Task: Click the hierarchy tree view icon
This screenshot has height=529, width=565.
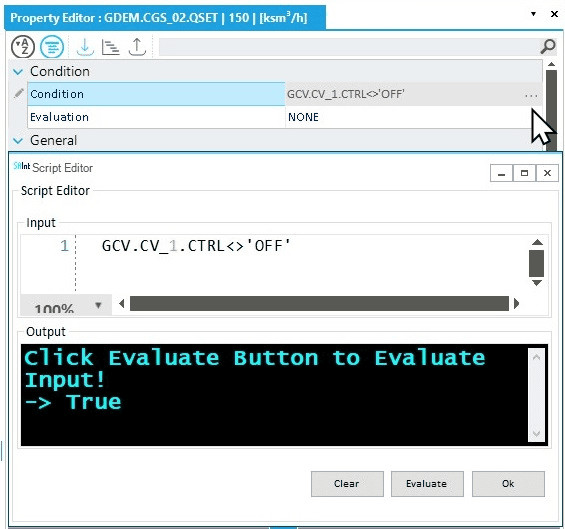Action: (110, 47)
